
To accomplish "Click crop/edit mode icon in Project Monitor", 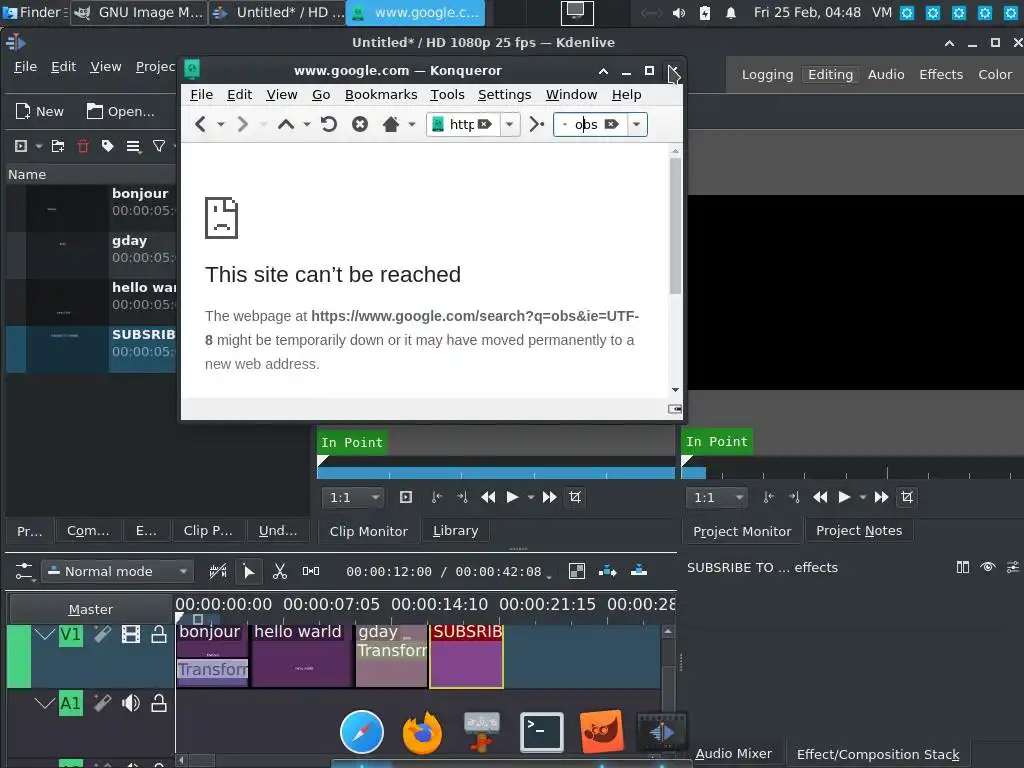I will coord(907,498).
